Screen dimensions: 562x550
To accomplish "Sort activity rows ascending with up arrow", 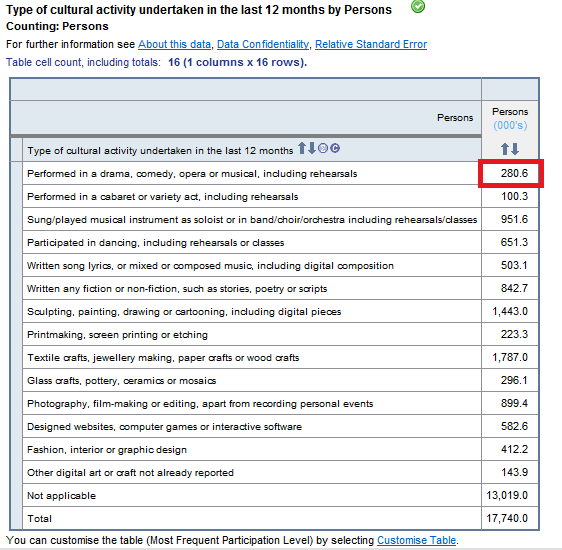I will (x=302, y=148).
